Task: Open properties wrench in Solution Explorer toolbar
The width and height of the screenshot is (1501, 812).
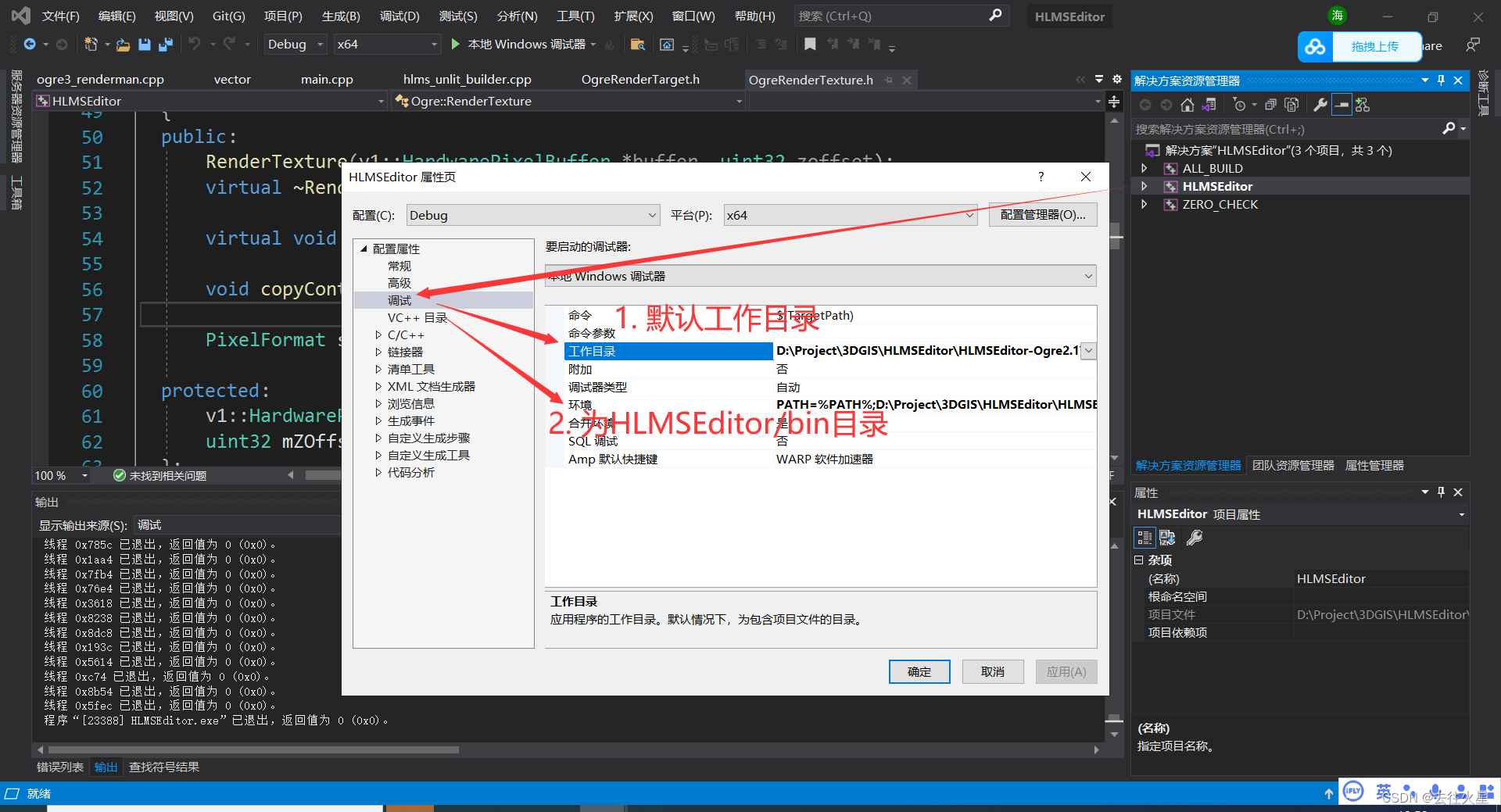Action: coord(1320,105)
